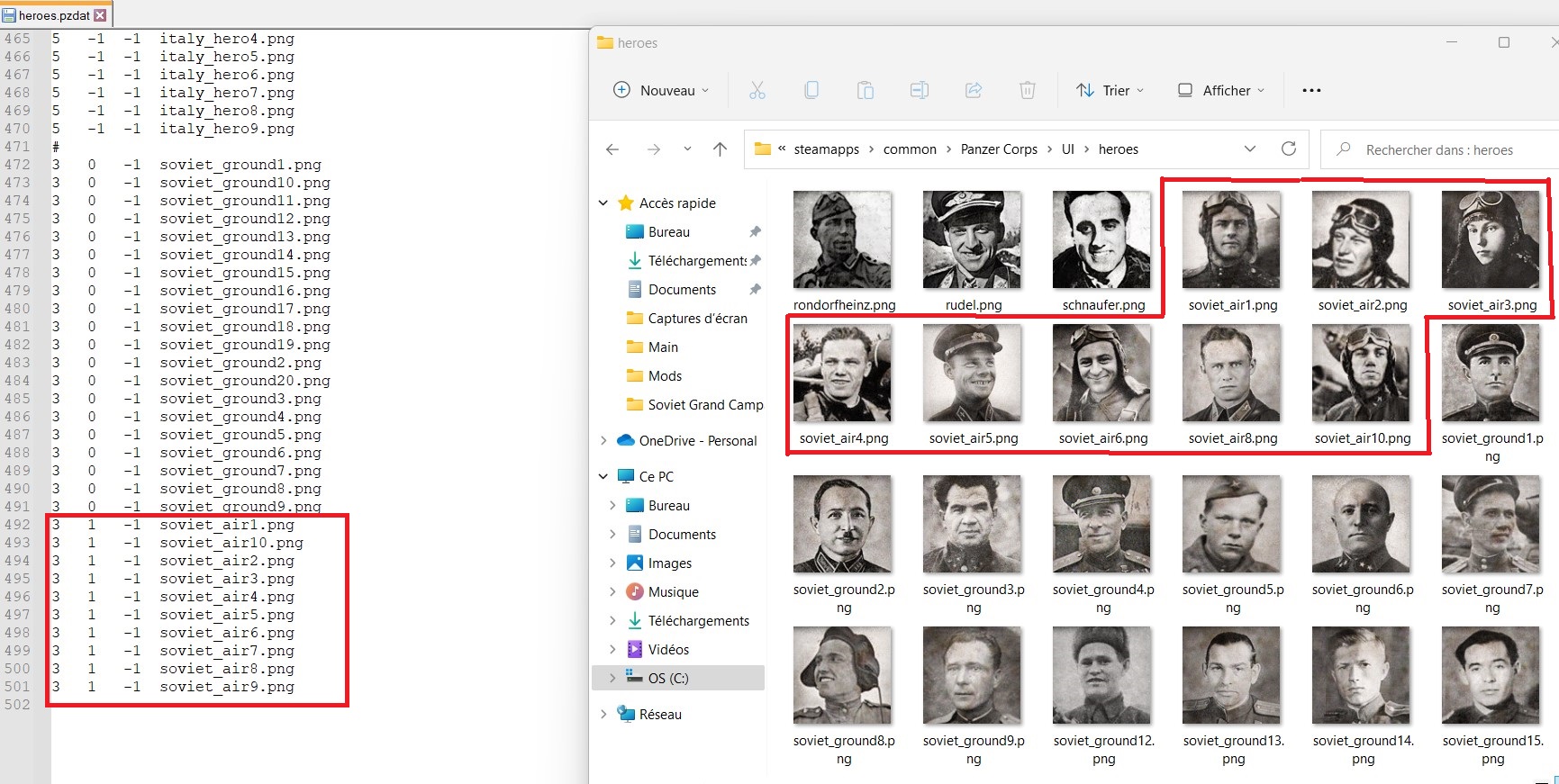Open Téléchargements under Accès rapide
This screenshot has height=784, width=1559.
687,261
